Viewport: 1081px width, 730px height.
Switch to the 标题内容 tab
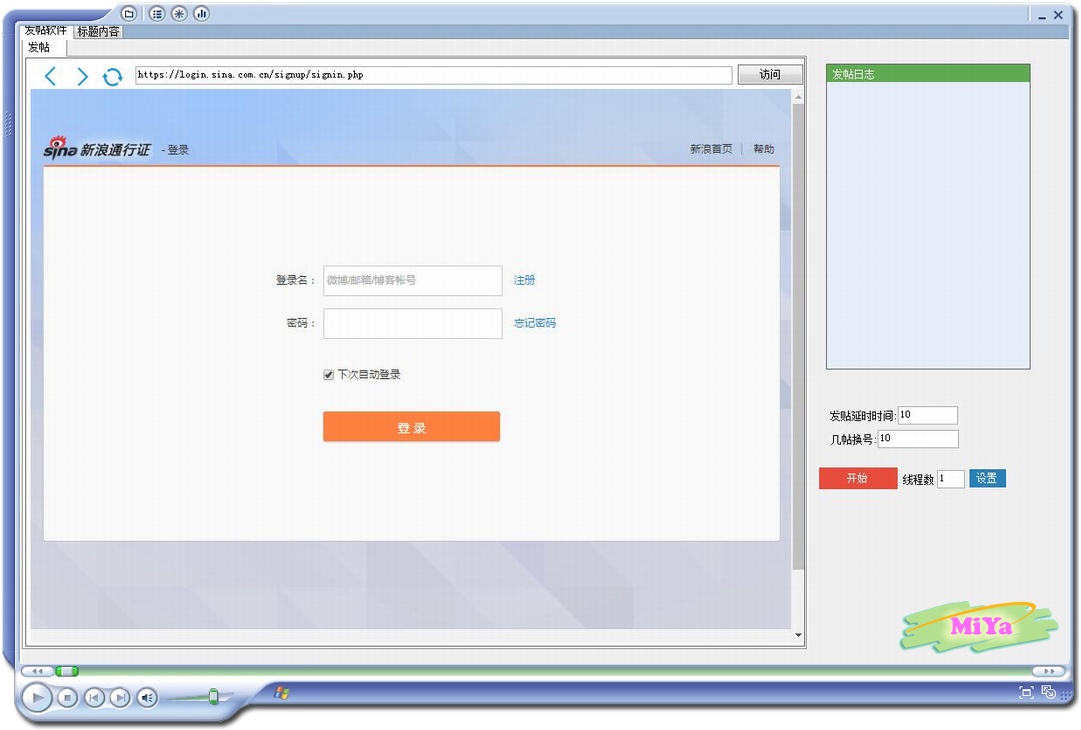98,31
